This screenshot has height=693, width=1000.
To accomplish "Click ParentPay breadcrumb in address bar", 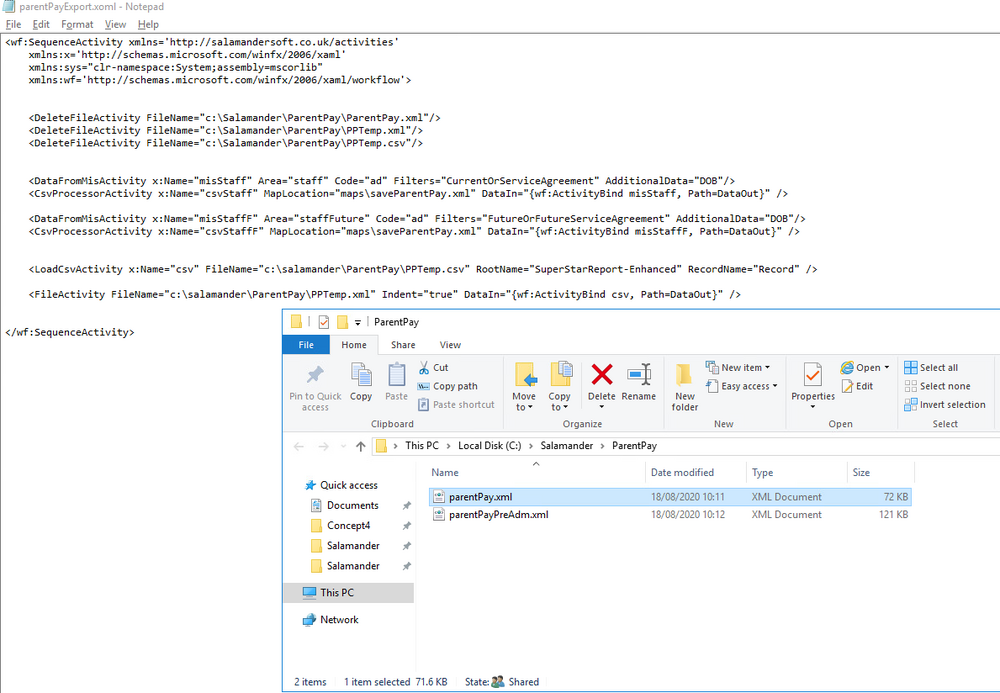I will pyautogui.click(x=634, y=446).
